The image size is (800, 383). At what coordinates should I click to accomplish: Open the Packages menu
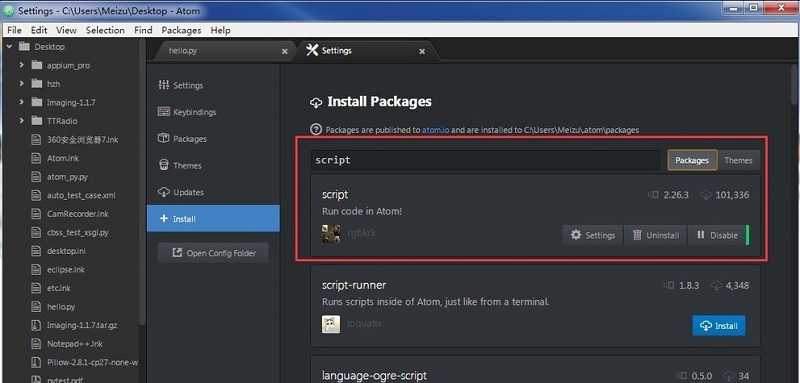(x=181, y=30)
